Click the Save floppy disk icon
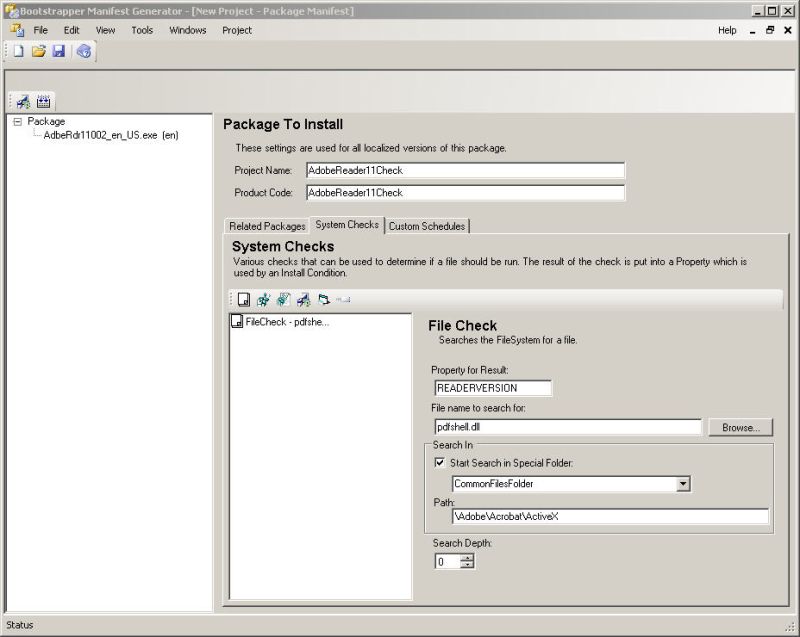800x637 pixels. [59, 50]
